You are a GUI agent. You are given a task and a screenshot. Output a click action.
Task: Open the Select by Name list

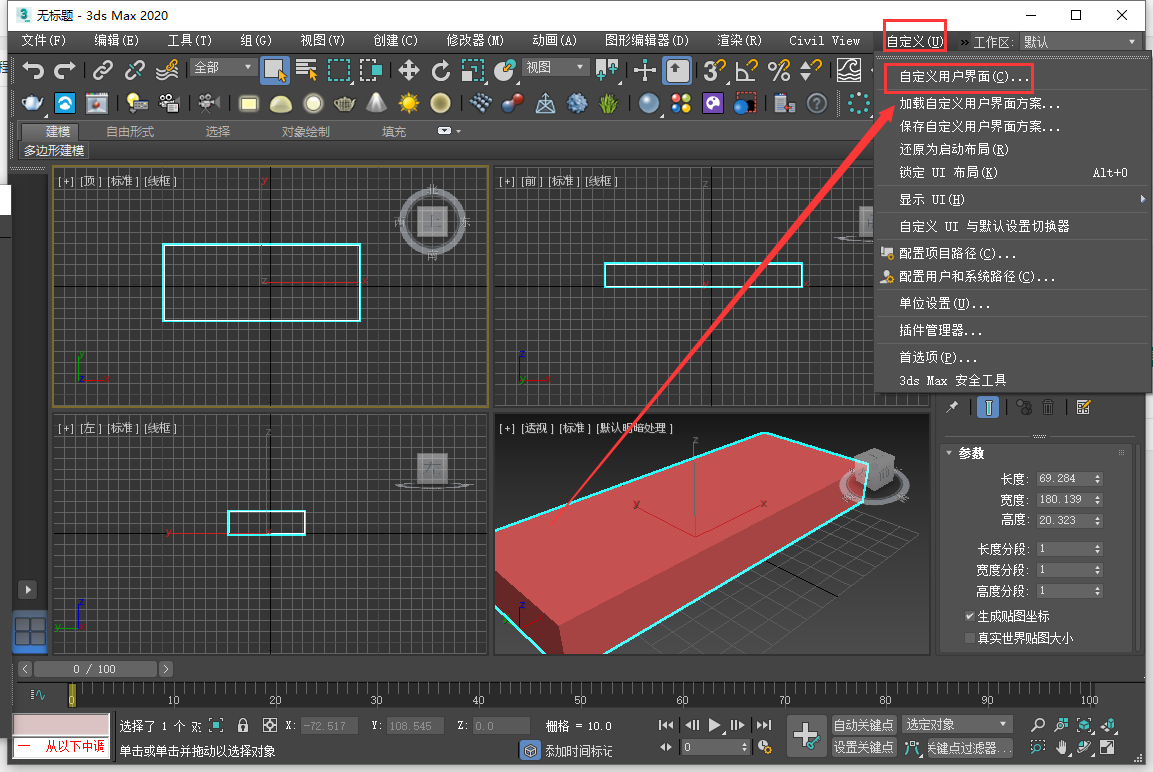pyautogui.click(x=306, y=70)
